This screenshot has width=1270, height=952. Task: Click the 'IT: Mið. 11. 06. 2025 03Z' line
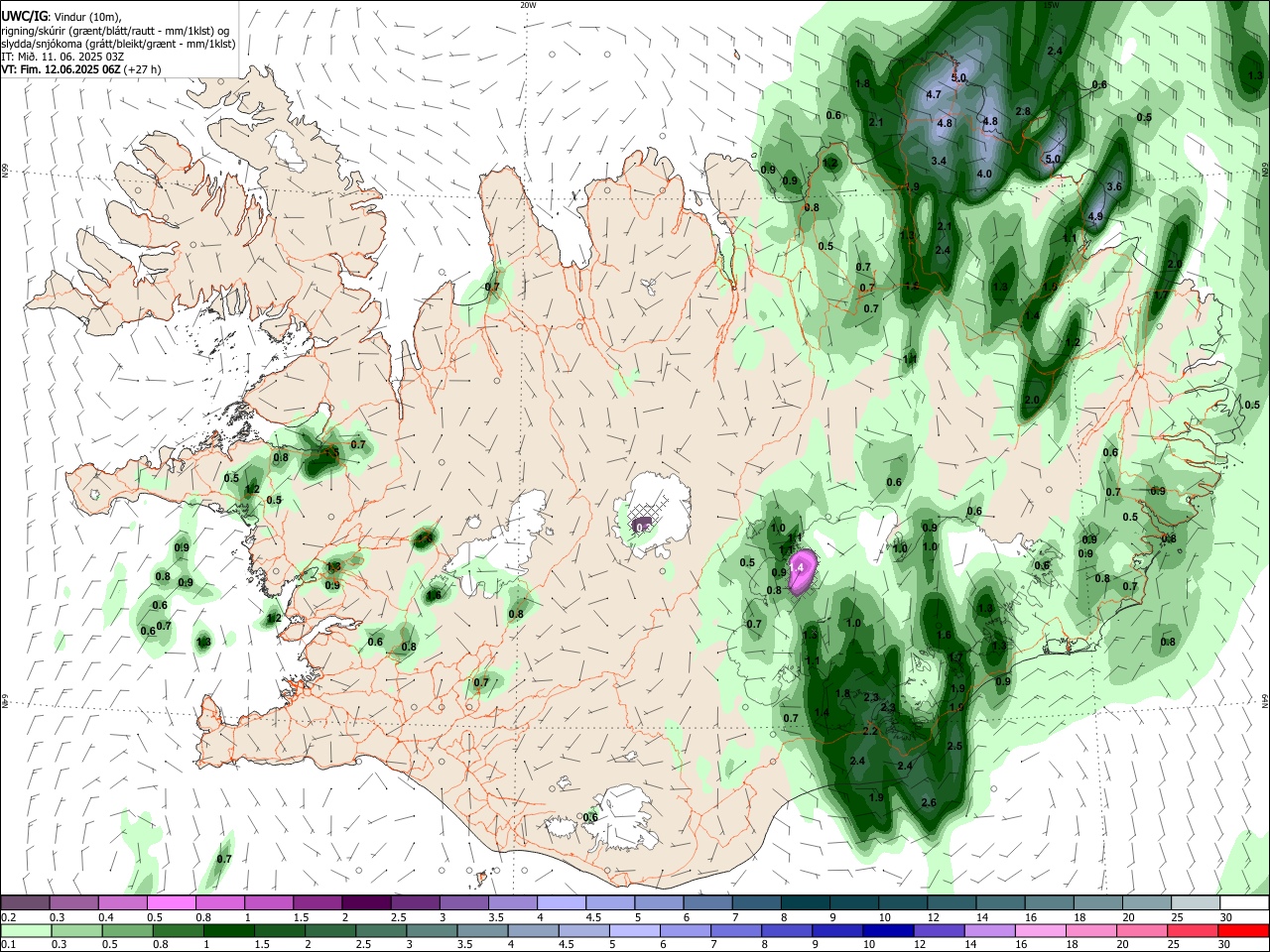[x=63, y=57]
